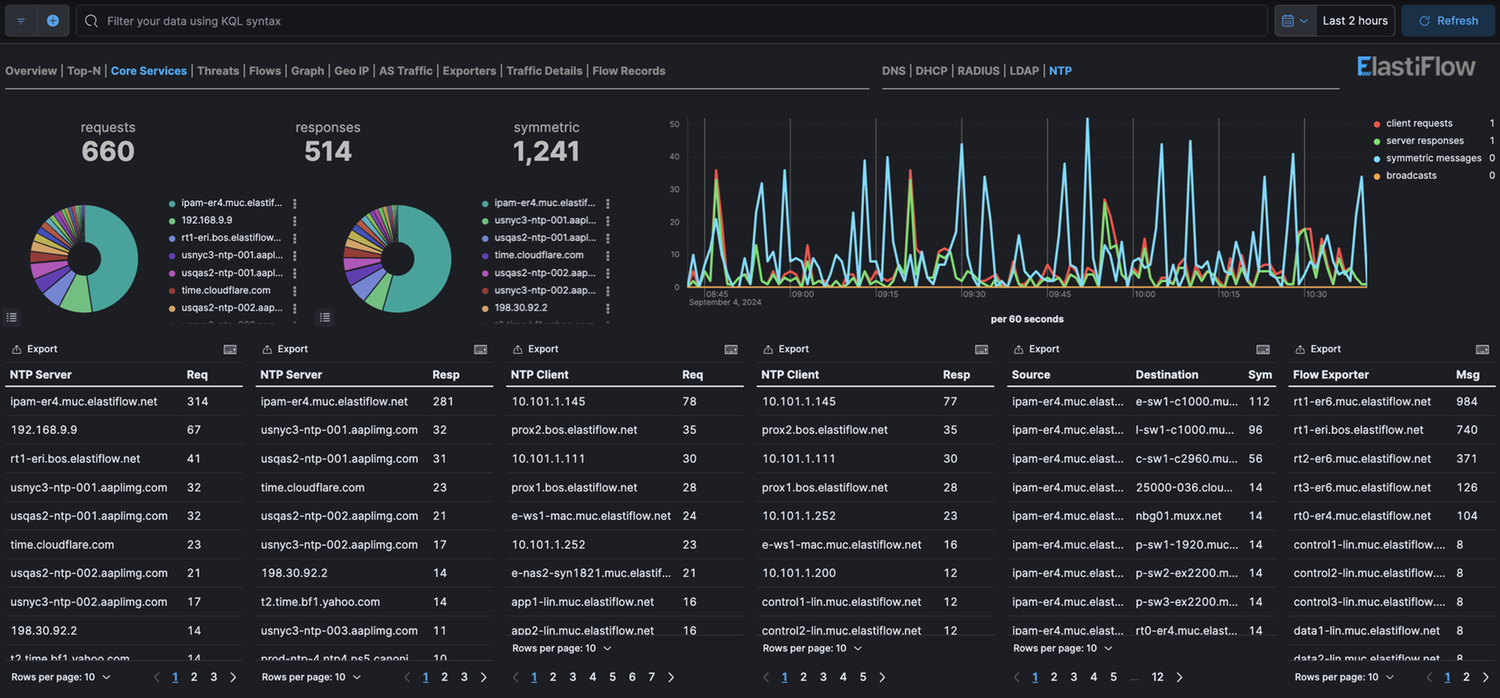Open the filter options icon beside the KQL bar
Viewport: 1500px width, 698px height.
pyautogui.click(x=20, y=20)
